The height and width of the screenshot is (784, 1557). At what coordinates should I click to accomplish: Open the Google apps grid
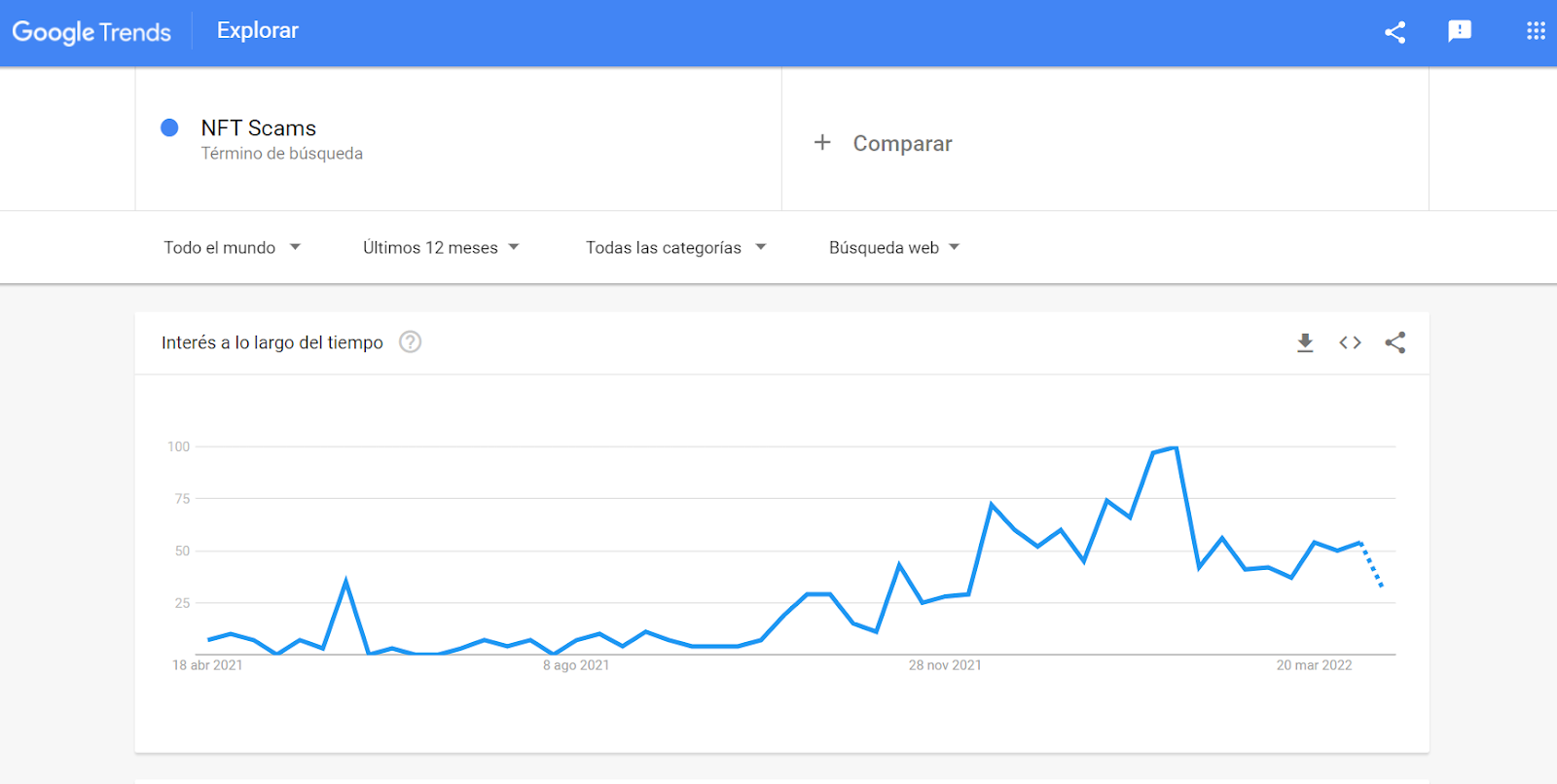point(1536,31)
